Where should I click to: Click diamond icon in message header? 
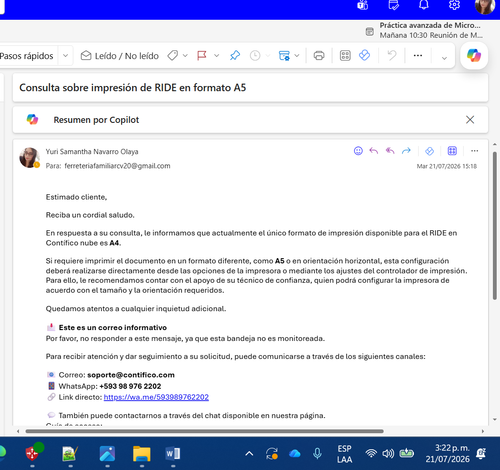[430, 151]
